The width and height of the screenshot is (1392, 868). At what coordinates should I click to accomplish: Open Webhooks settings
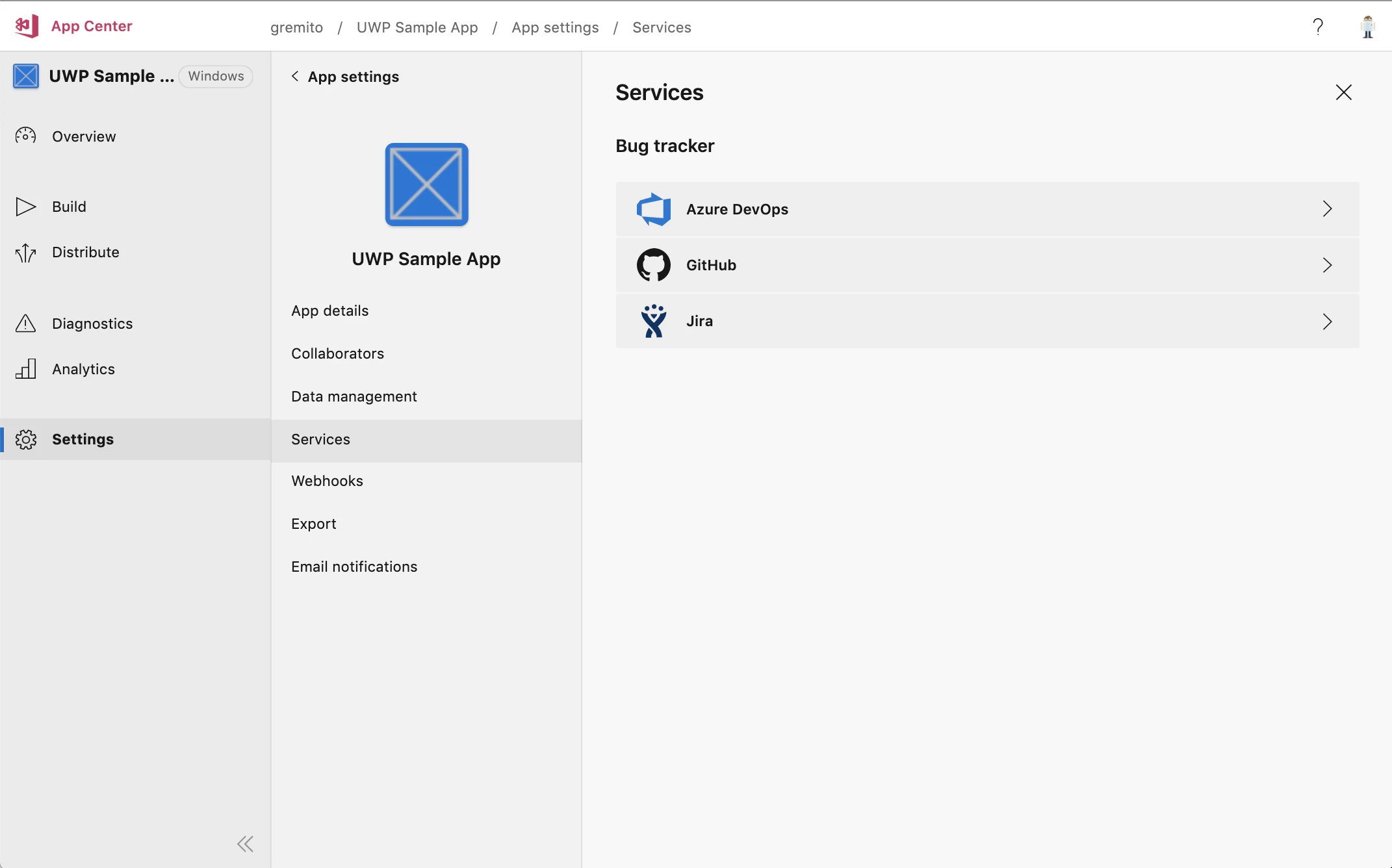coord(426,481)
